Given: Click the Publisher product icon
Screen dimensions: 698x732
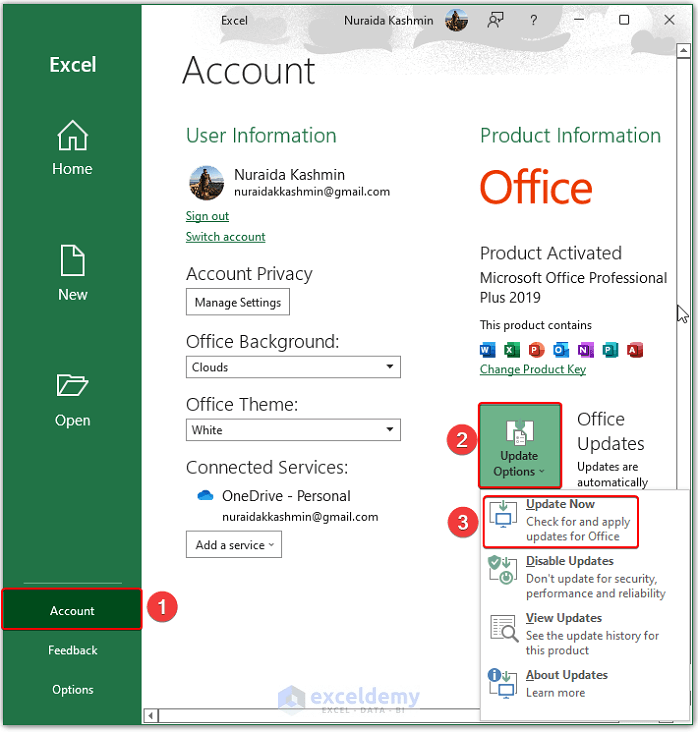Looking at the screenshot, I should click(610, 350).
